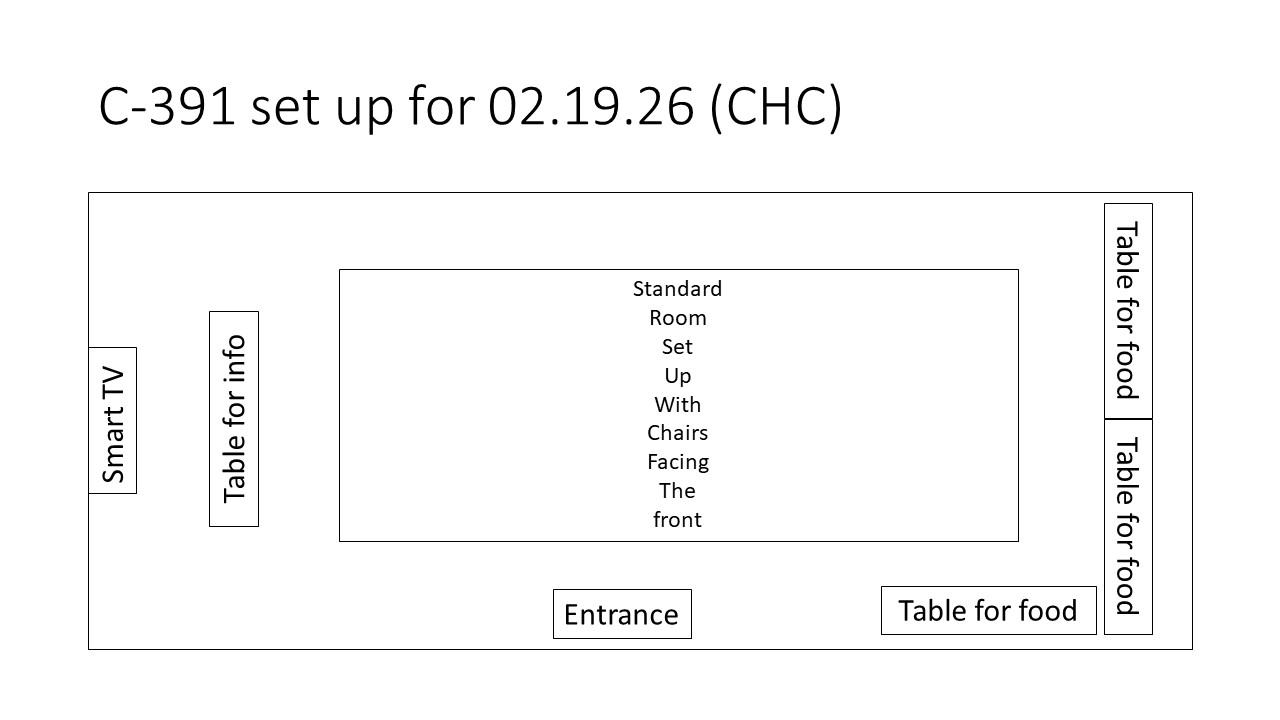1280x720 pixels.
Task: Click the C-391 room number in title
Action: pyautogui.click(x=167, y=107)
